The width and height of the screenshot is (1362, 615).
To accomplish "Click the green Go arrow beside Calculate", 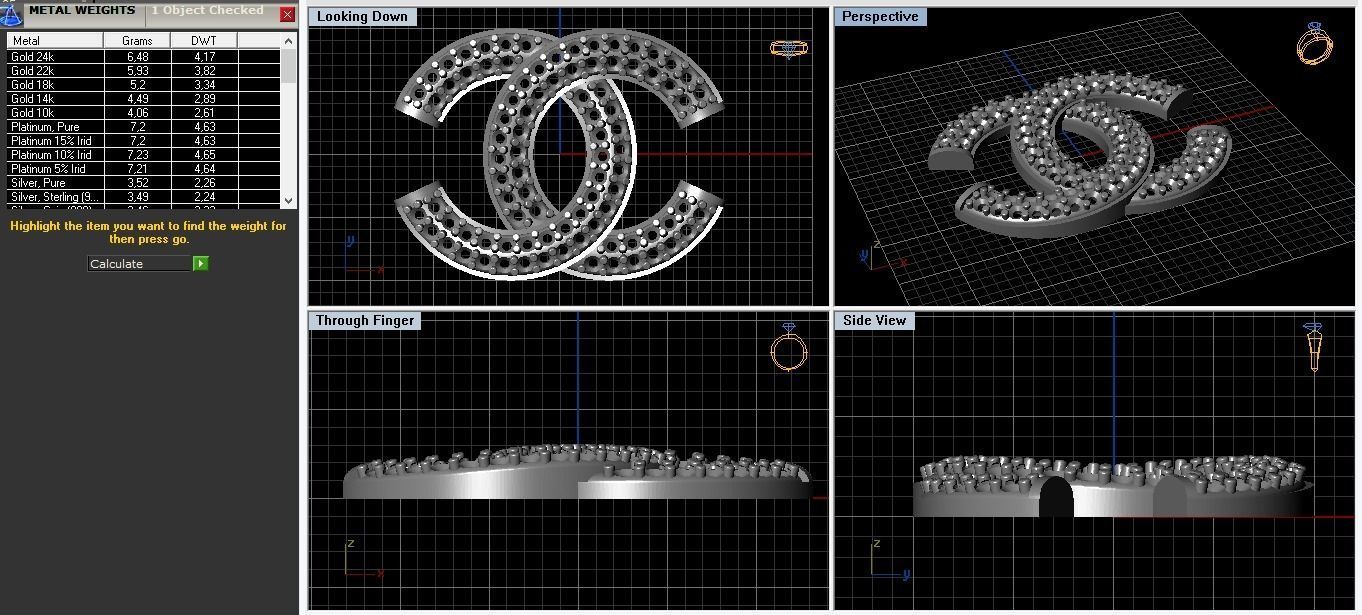I will (x=201, y=264).
